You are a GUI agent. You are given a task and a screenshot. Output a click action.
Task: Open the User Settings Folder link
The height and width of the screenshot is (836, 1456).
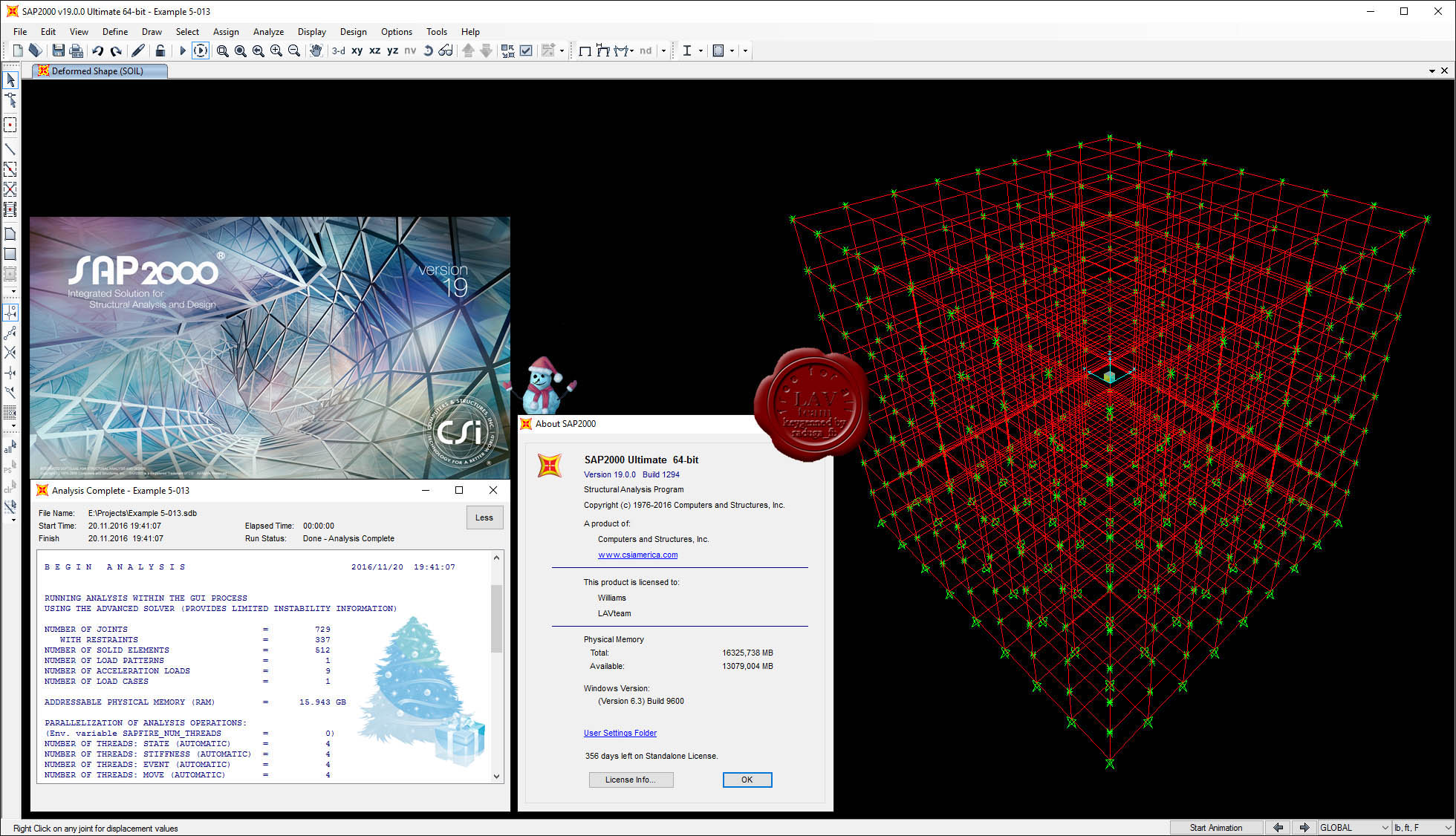[620, 733]
